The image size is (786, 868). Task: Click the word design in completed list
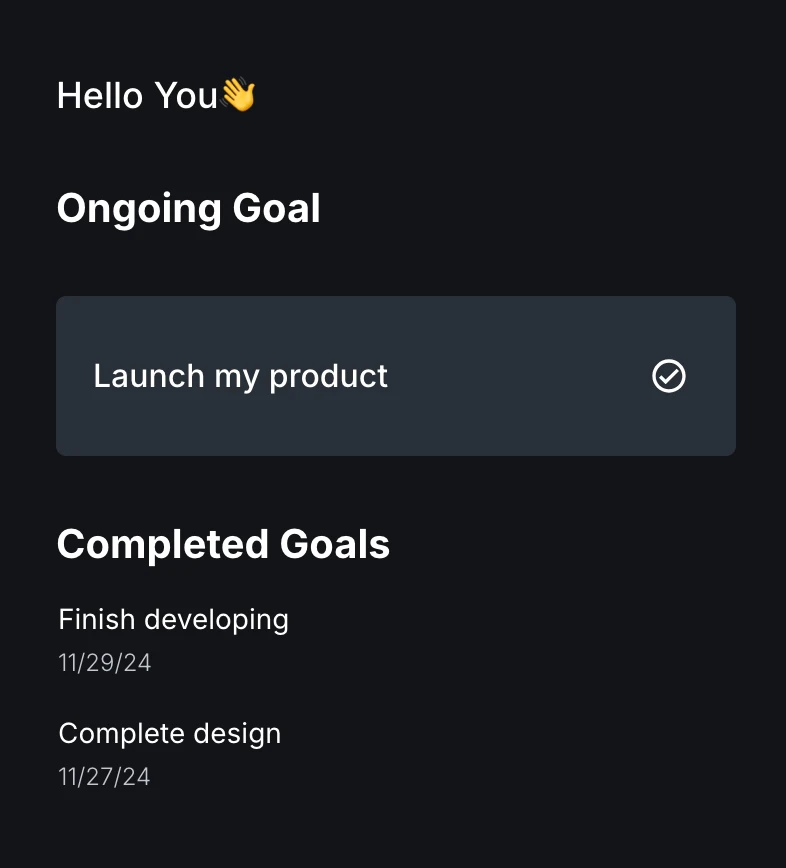click(237, 734)
